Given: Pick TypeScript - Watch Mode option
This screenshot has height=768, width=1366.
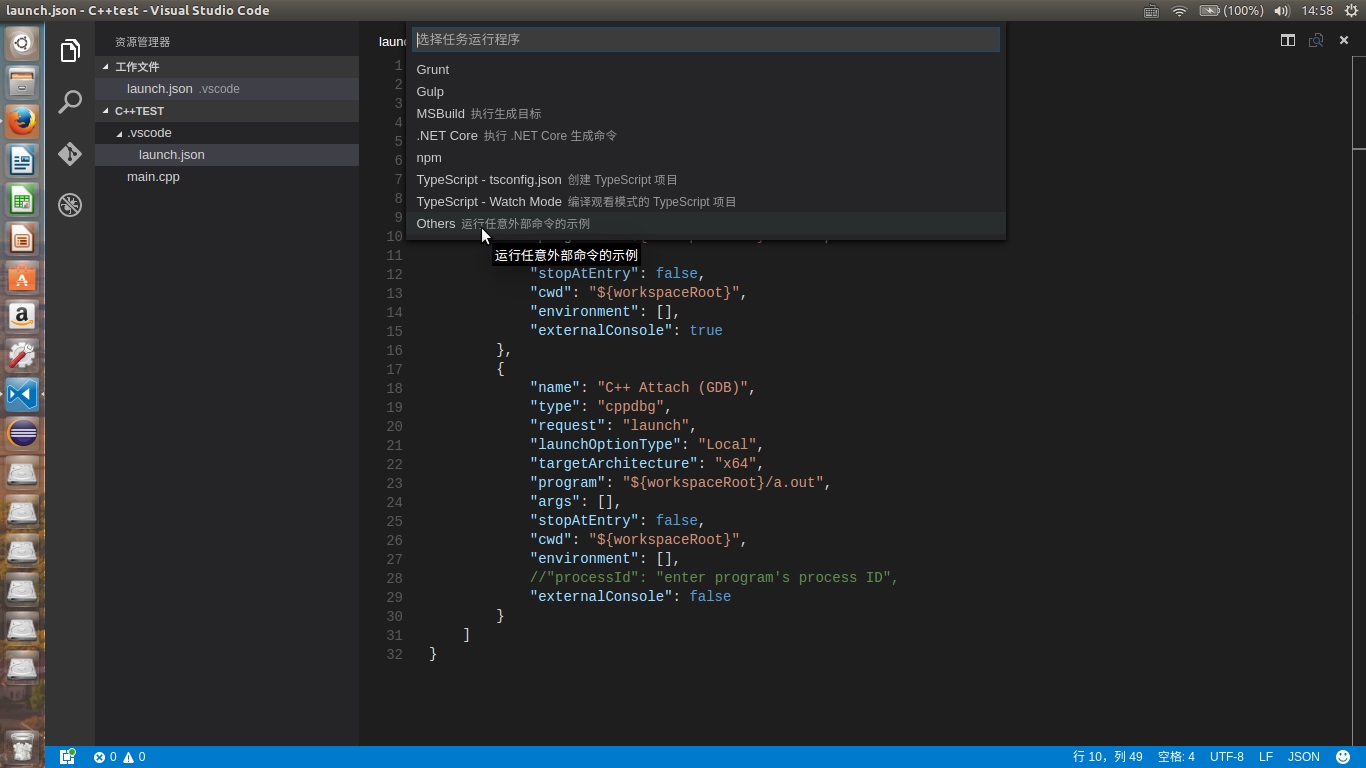Looking at the screenshot, I should pyautogui.click(x=489, y=202).
